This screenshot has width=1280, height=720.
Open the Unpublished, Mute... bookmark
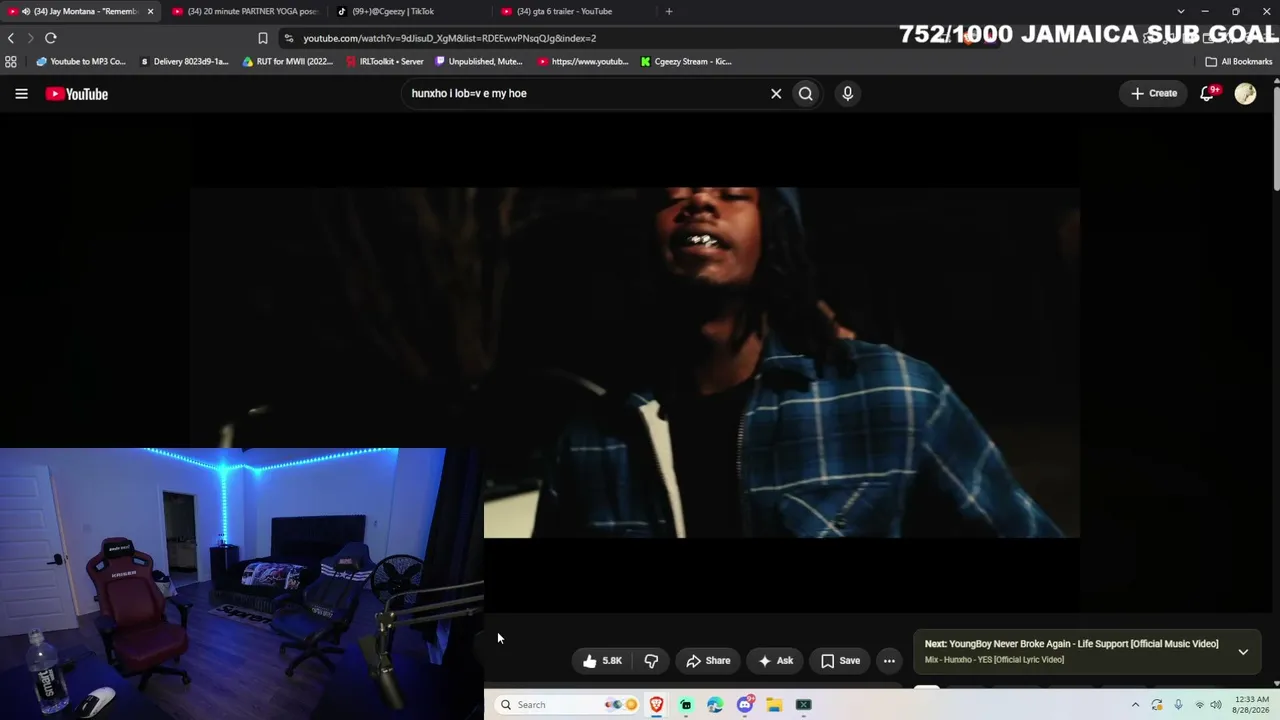pyautogui.click(x=479, y=61)
